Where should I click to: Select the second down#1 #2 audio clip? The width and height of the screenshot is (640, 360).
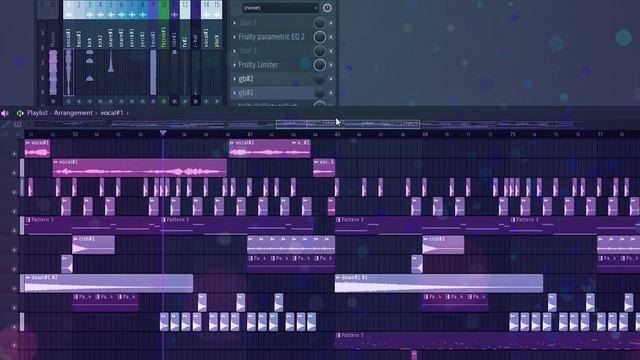coord(439,283)
